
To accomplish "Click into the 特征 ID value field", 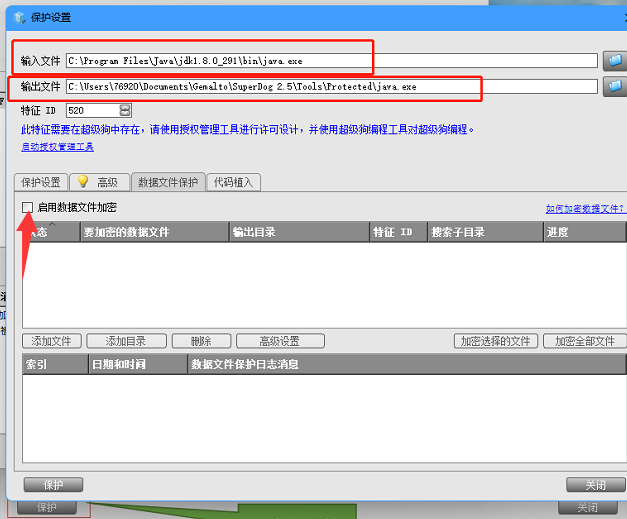I will [x=93, y=110].
